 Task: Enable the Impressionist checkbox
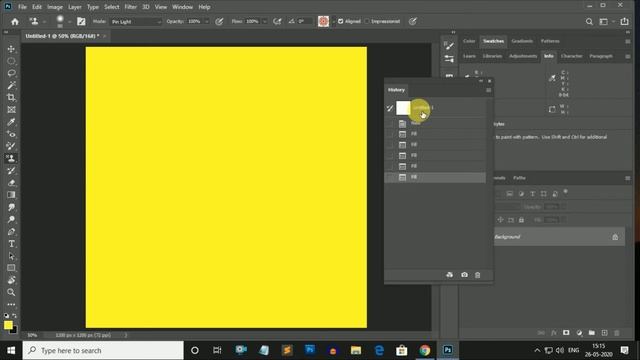pyautogui.click(x=367, y=21)
